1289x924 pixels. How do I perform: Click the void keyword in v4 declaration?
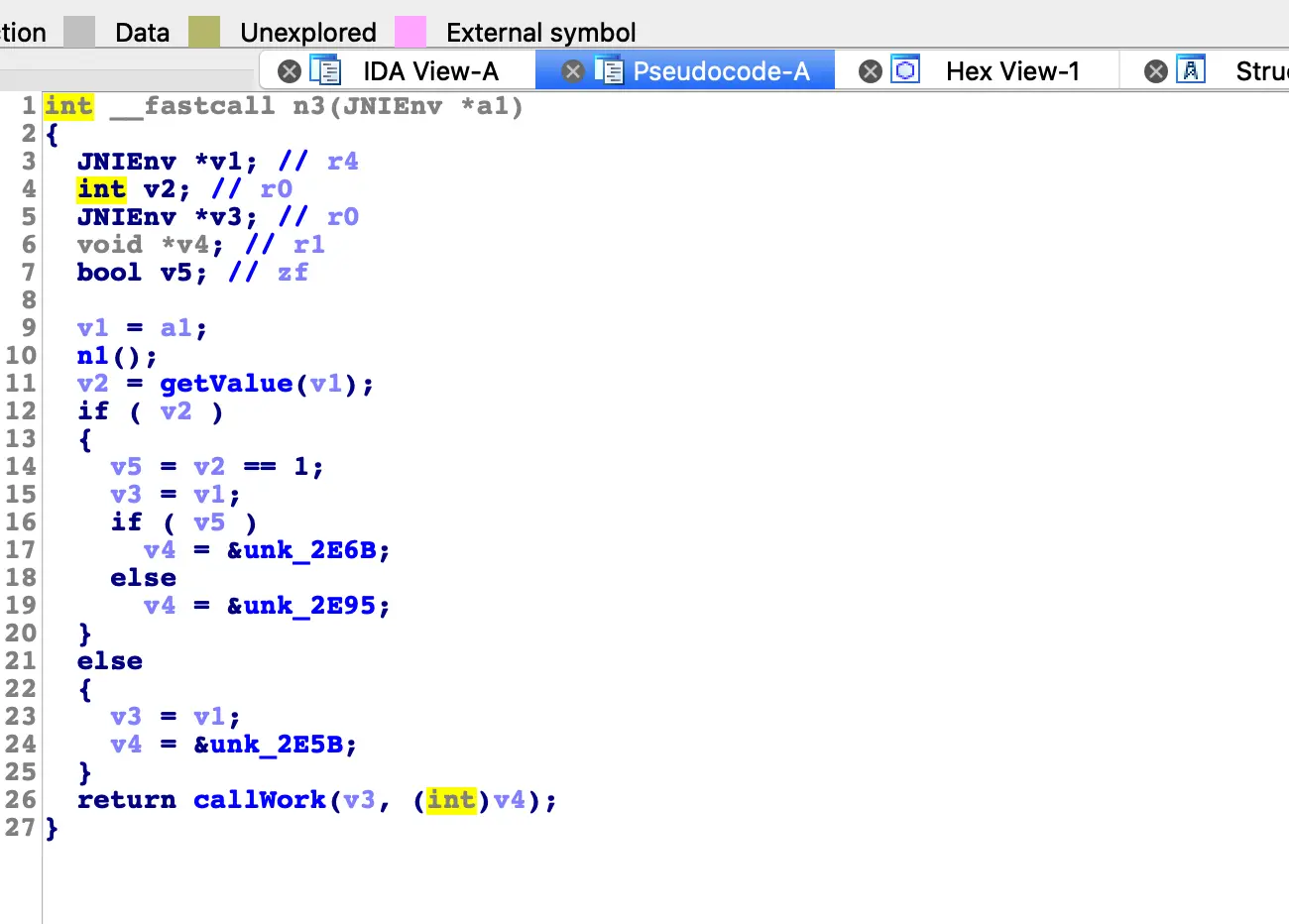click(109, 245)
